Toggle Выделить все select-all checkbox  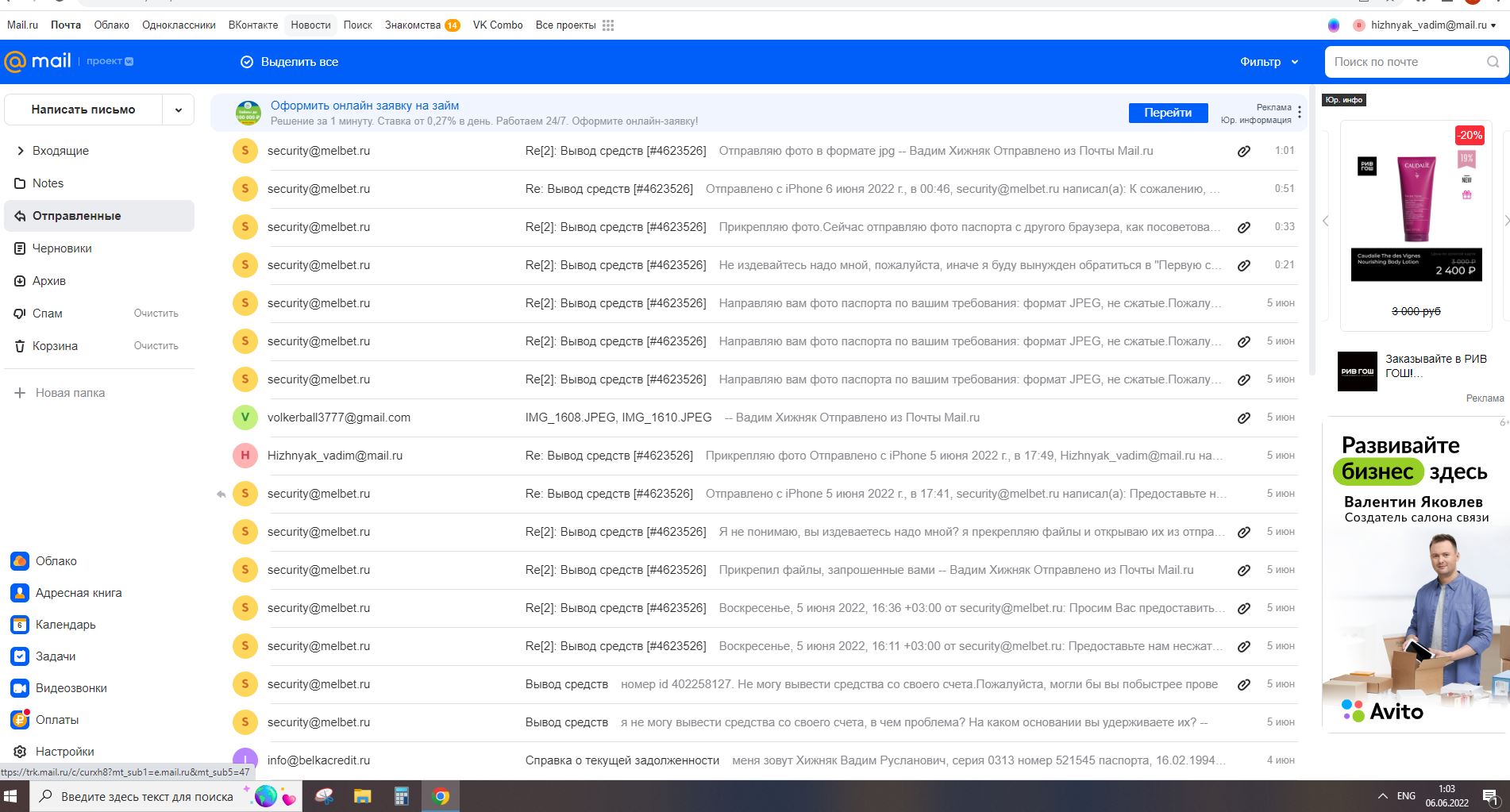click(247, 62)
